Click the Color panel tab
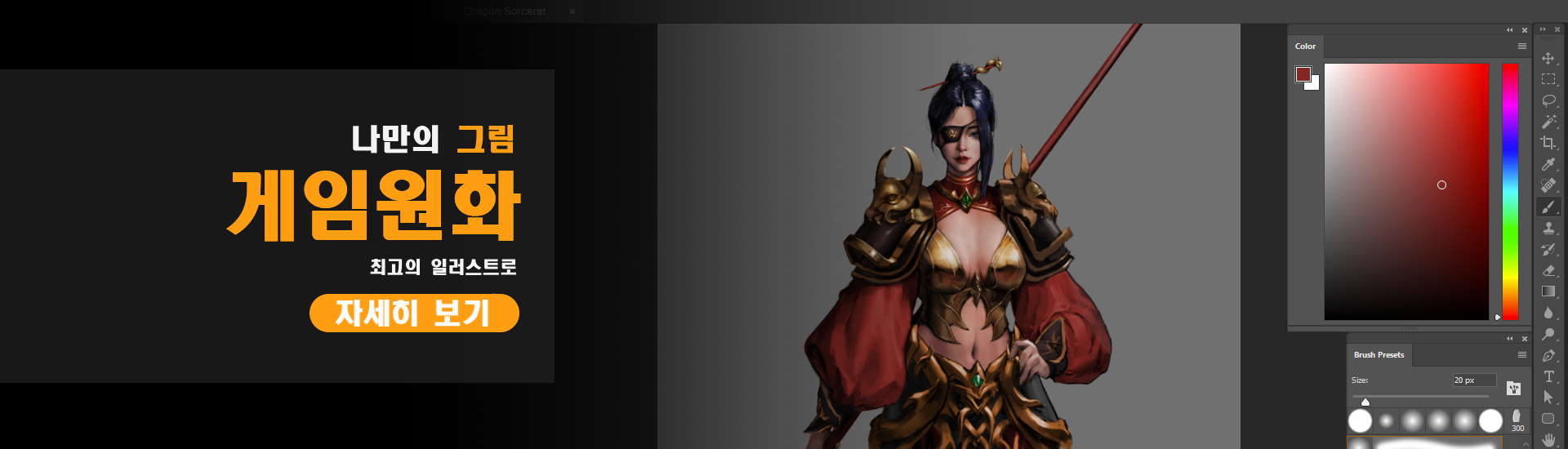The image size is (1568, 449). click(x=1305, y=47)
